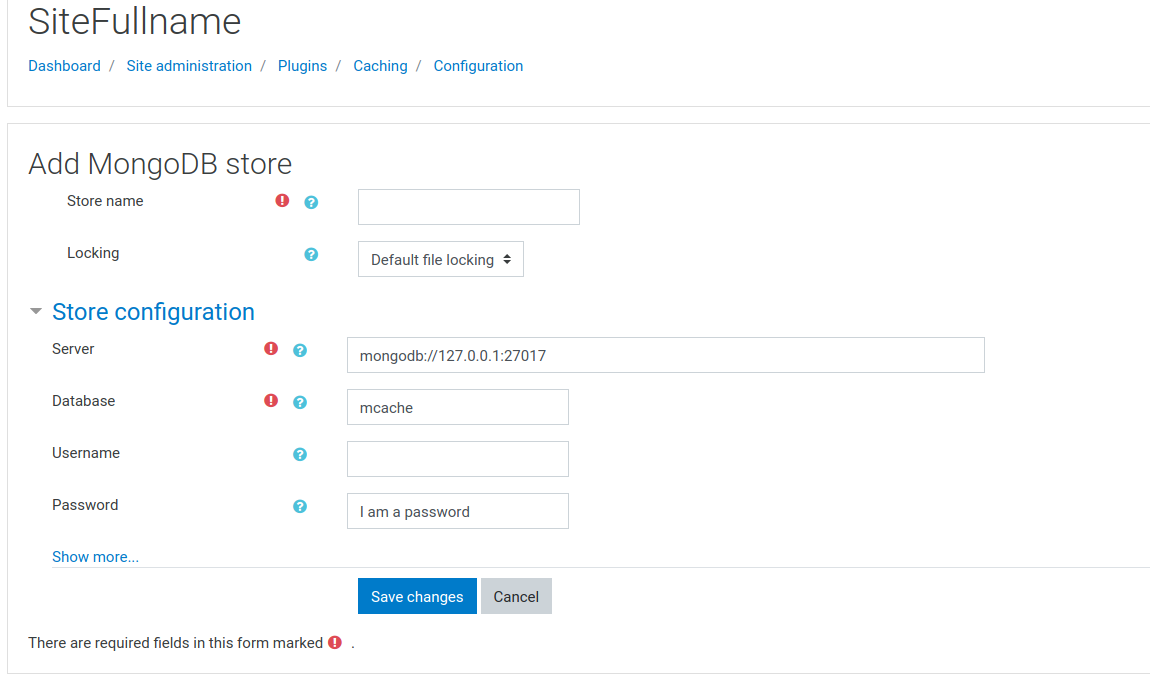Open help icon for Password field

[300, 506]
